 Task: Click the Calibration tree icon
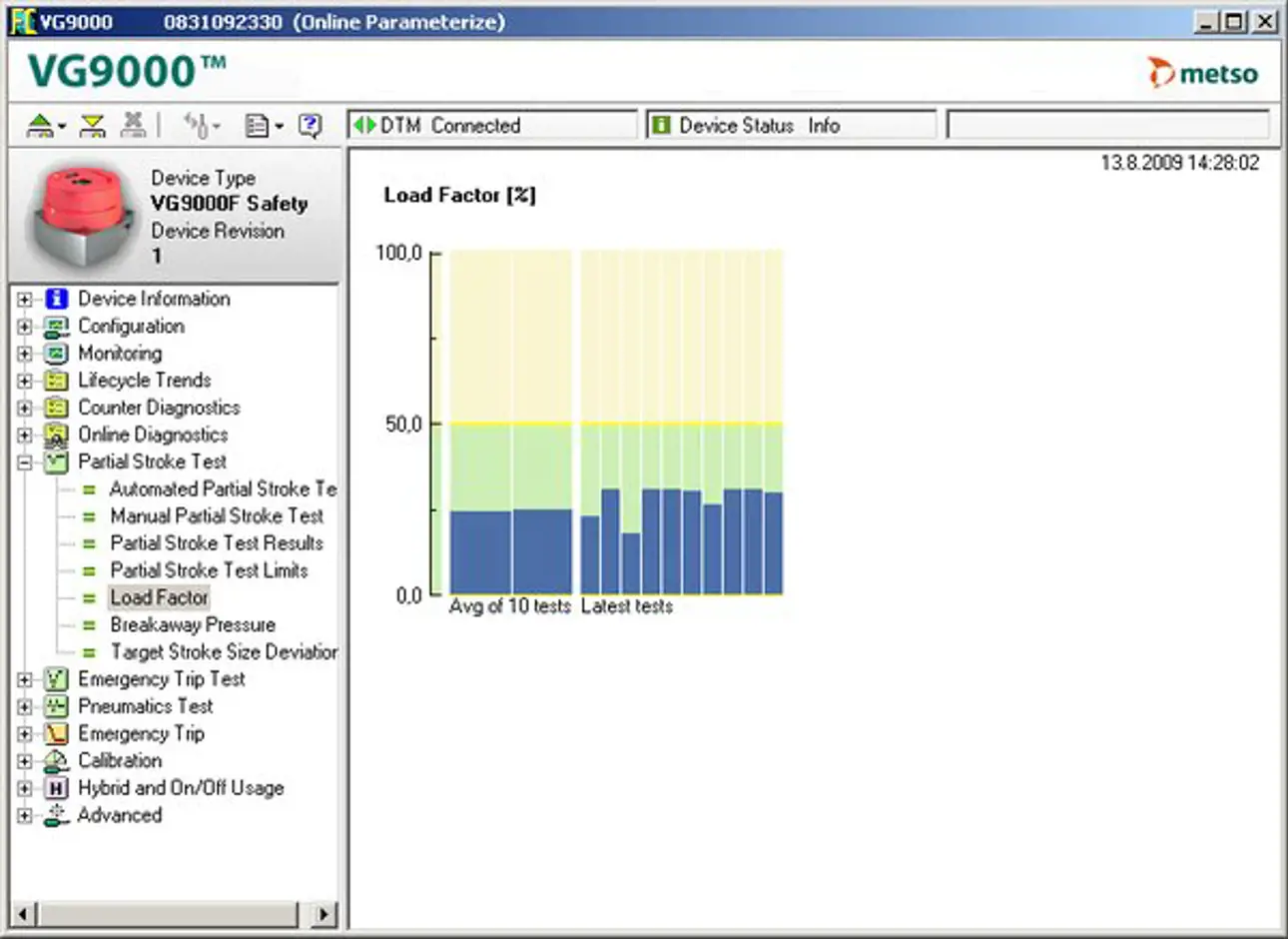coord(57,760)
